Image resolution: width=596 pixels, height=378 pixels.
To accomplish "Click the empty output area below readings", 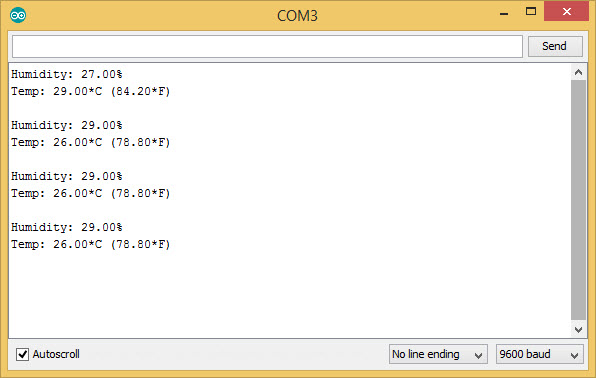I will [289, 293].
